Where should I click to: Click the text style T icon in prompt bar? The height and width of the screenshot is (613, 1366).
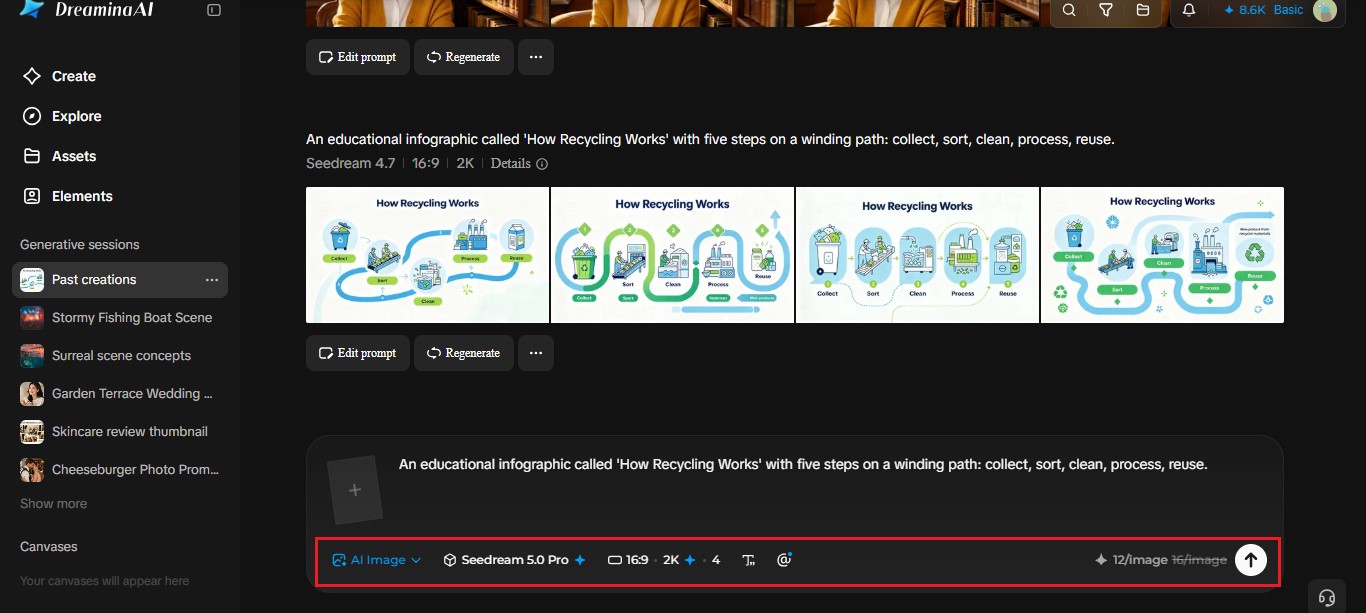coord(749,560)
